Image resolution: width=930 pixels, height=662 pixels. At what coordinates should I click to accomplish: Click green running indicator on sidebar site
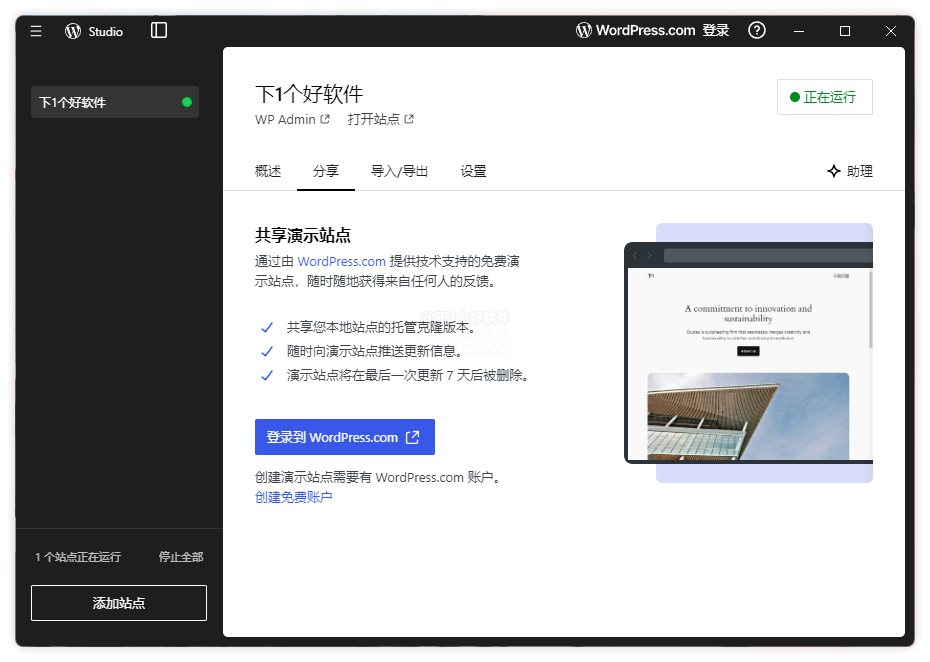pos(187,102)
